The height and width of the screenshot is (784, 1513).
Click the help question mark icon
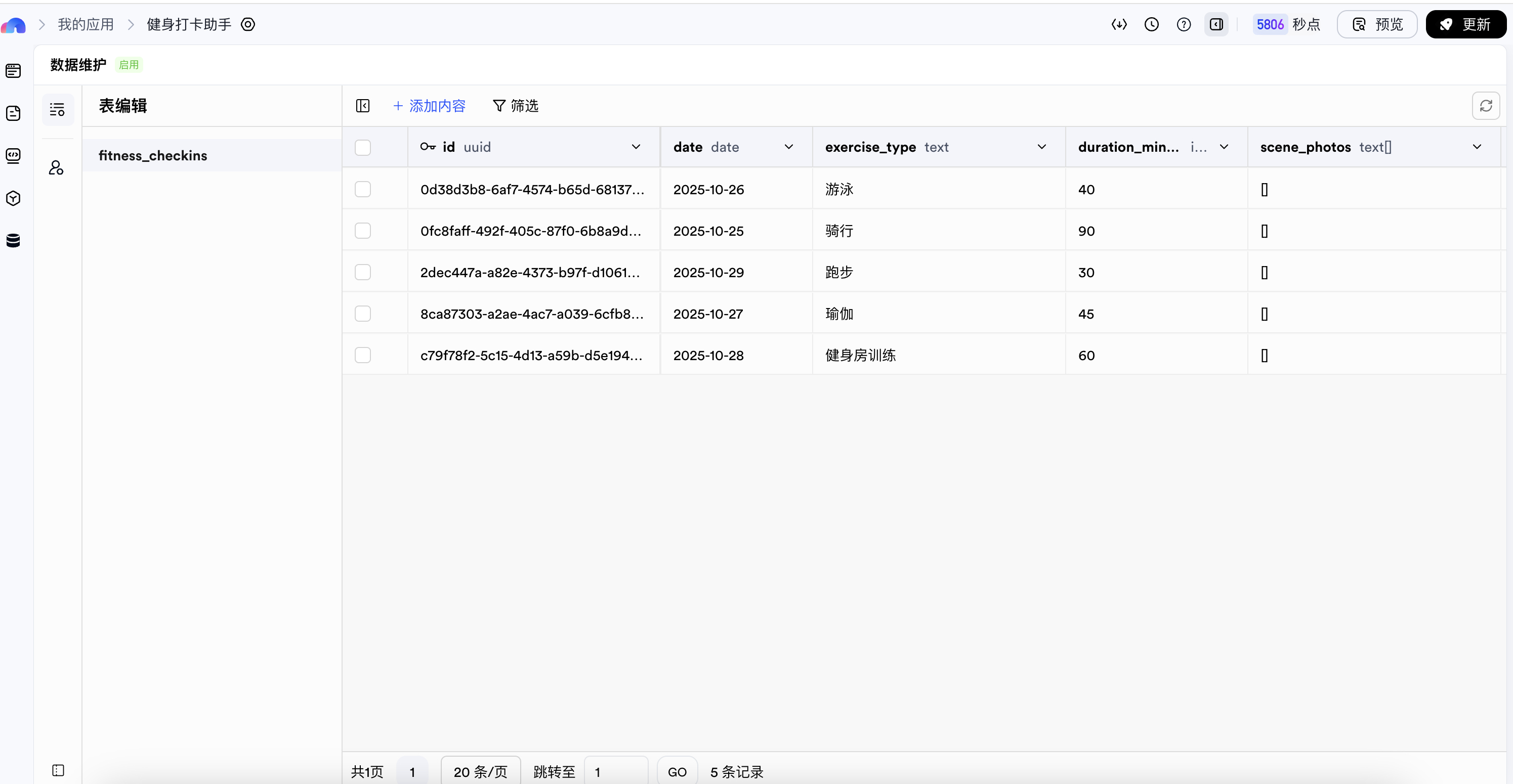(x=1184, y=25)
